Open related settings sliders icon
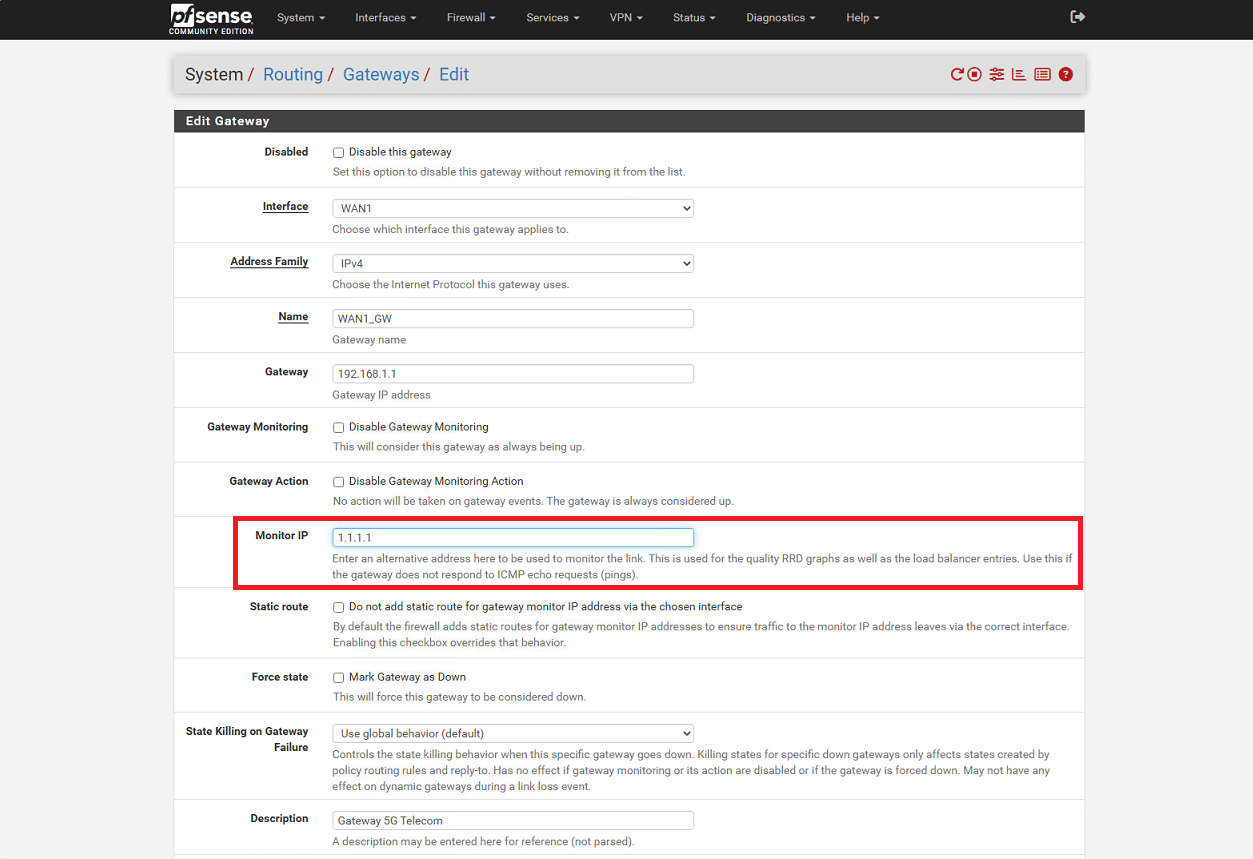 (997, 75)
